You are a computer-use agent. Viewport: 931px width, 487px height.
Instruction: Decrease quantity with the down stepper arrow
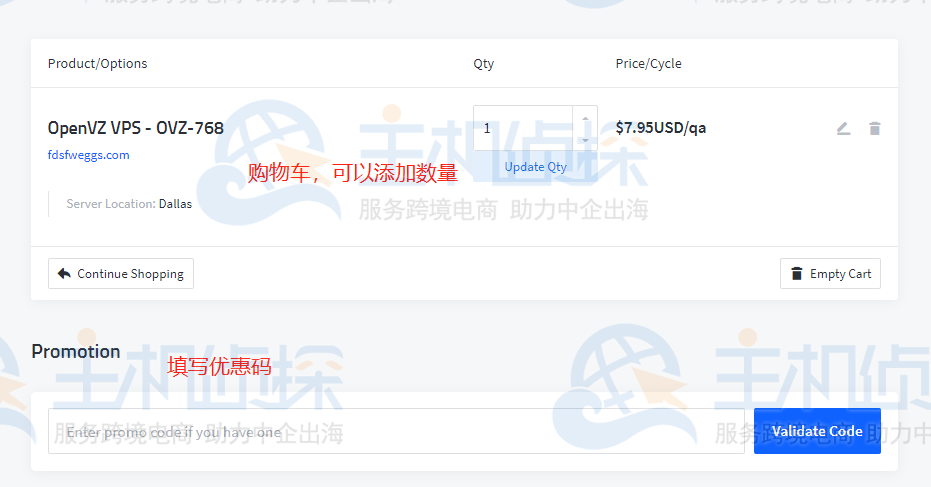tap(585, 140)
